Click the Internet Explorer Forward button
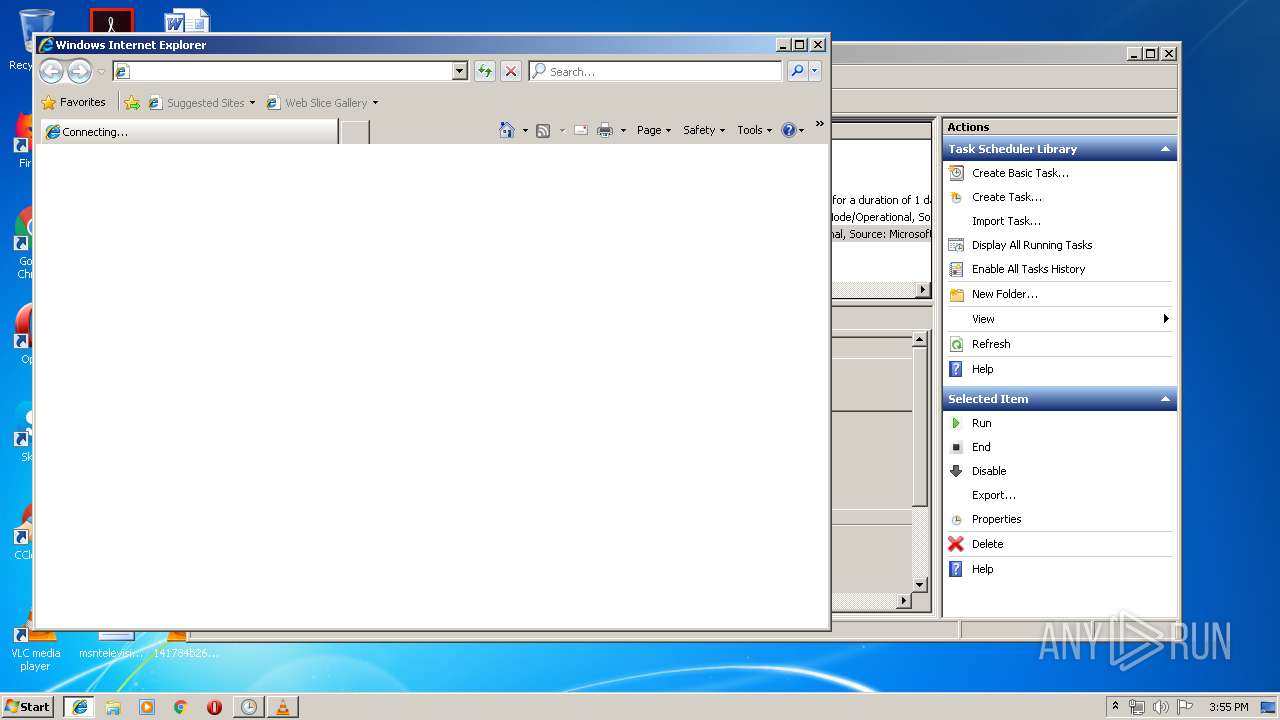 pos(79,71)
